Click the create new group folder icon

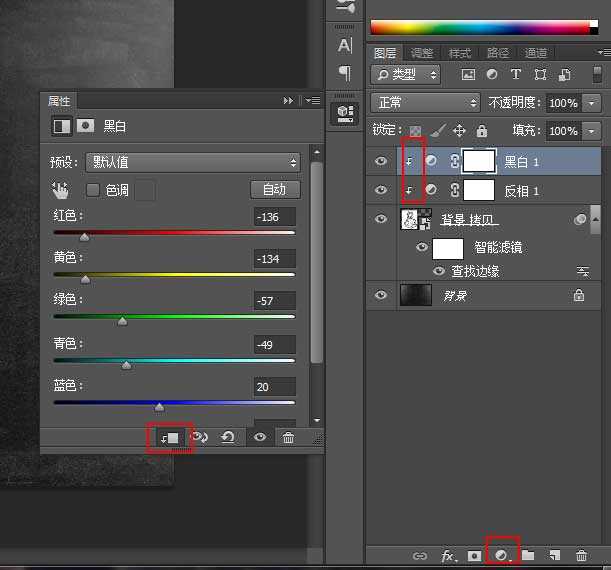528,555
